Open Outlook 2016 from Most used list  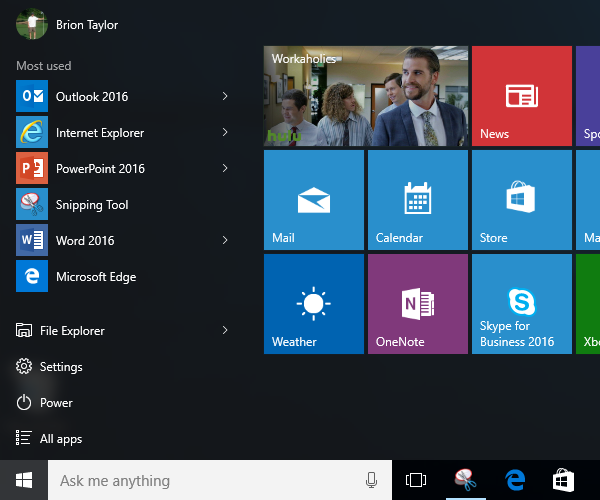point(122,96)
